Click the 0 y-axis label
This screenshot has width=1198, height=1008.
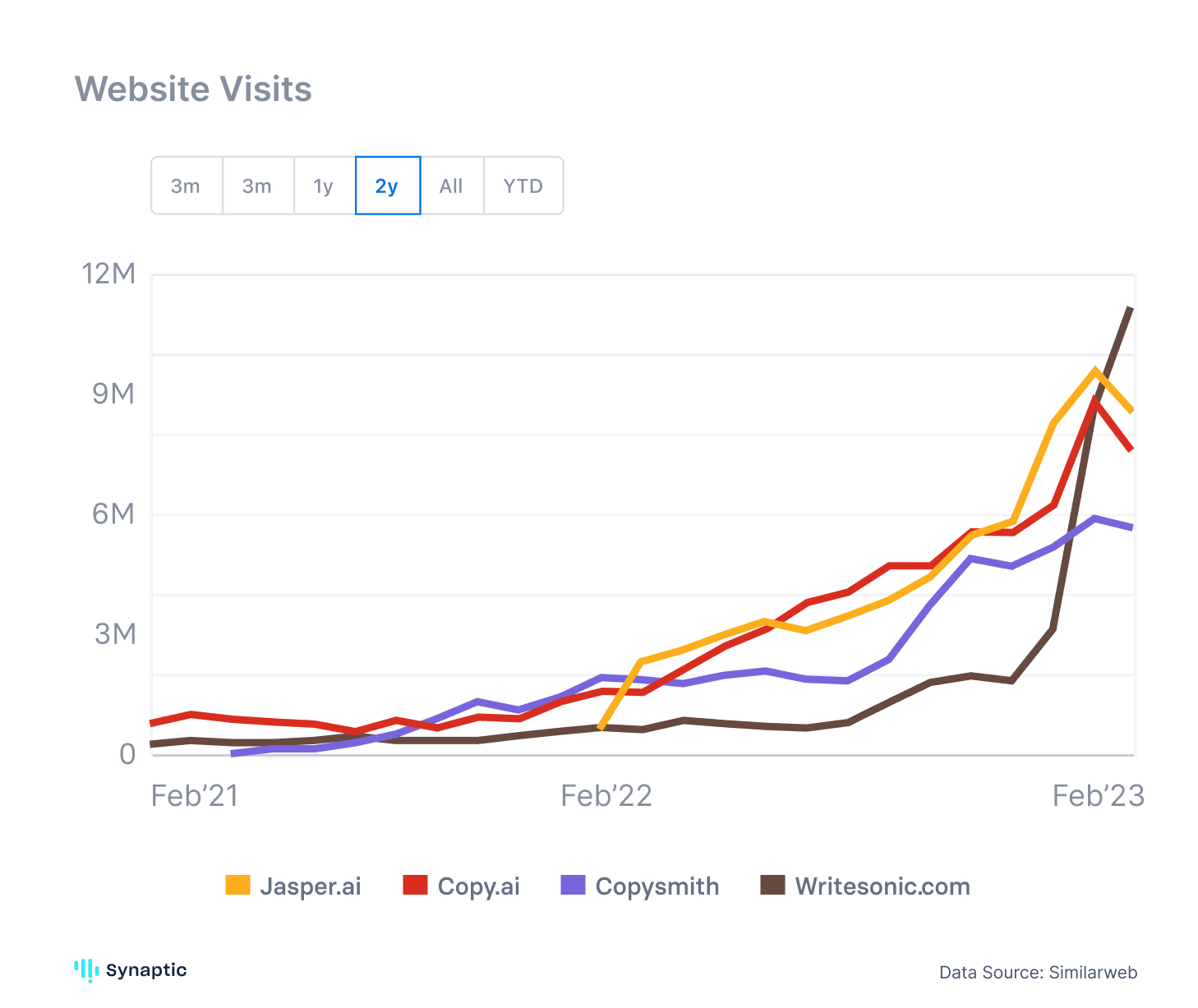(127, 753)
